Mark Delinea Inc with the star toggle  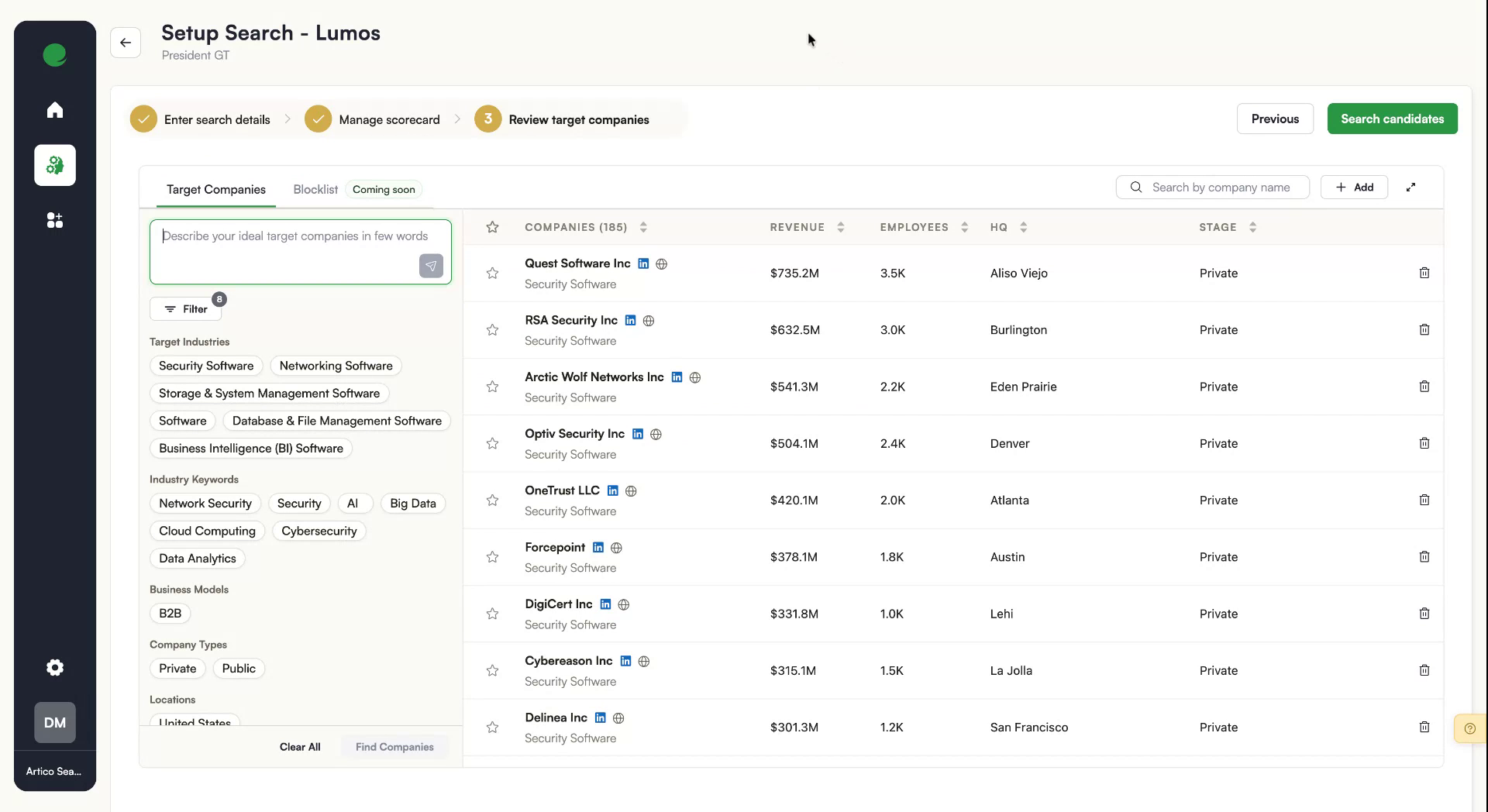[x=493, y=728]
